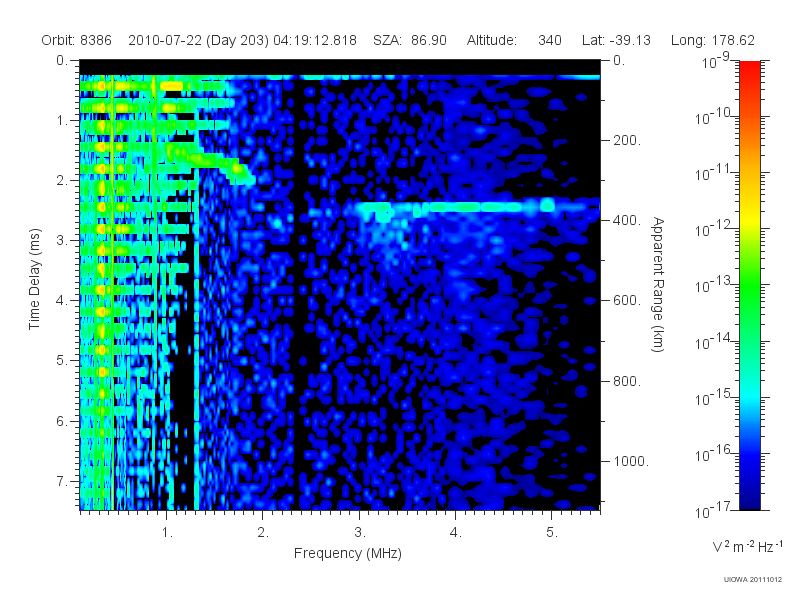Click the 400. tick on apparent range axis

[x=627, y=220]
